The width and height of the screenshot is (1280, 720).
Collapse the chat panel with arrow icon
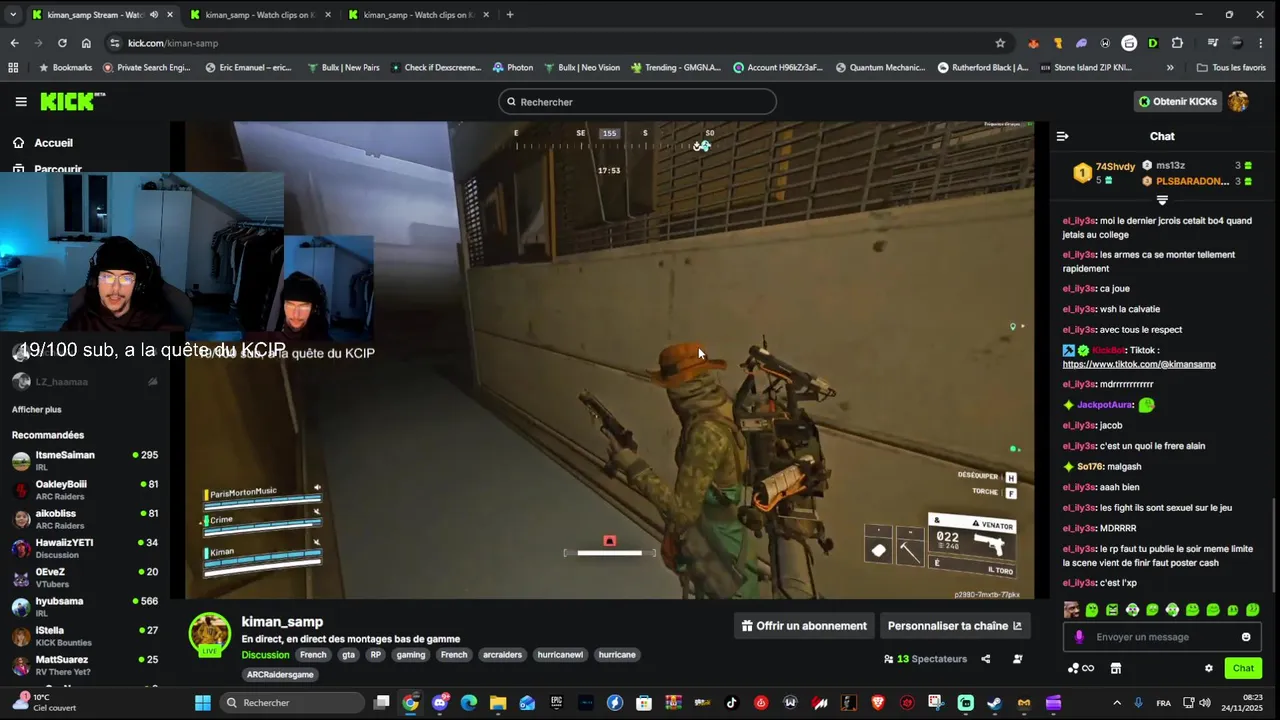click(1062, 136)
